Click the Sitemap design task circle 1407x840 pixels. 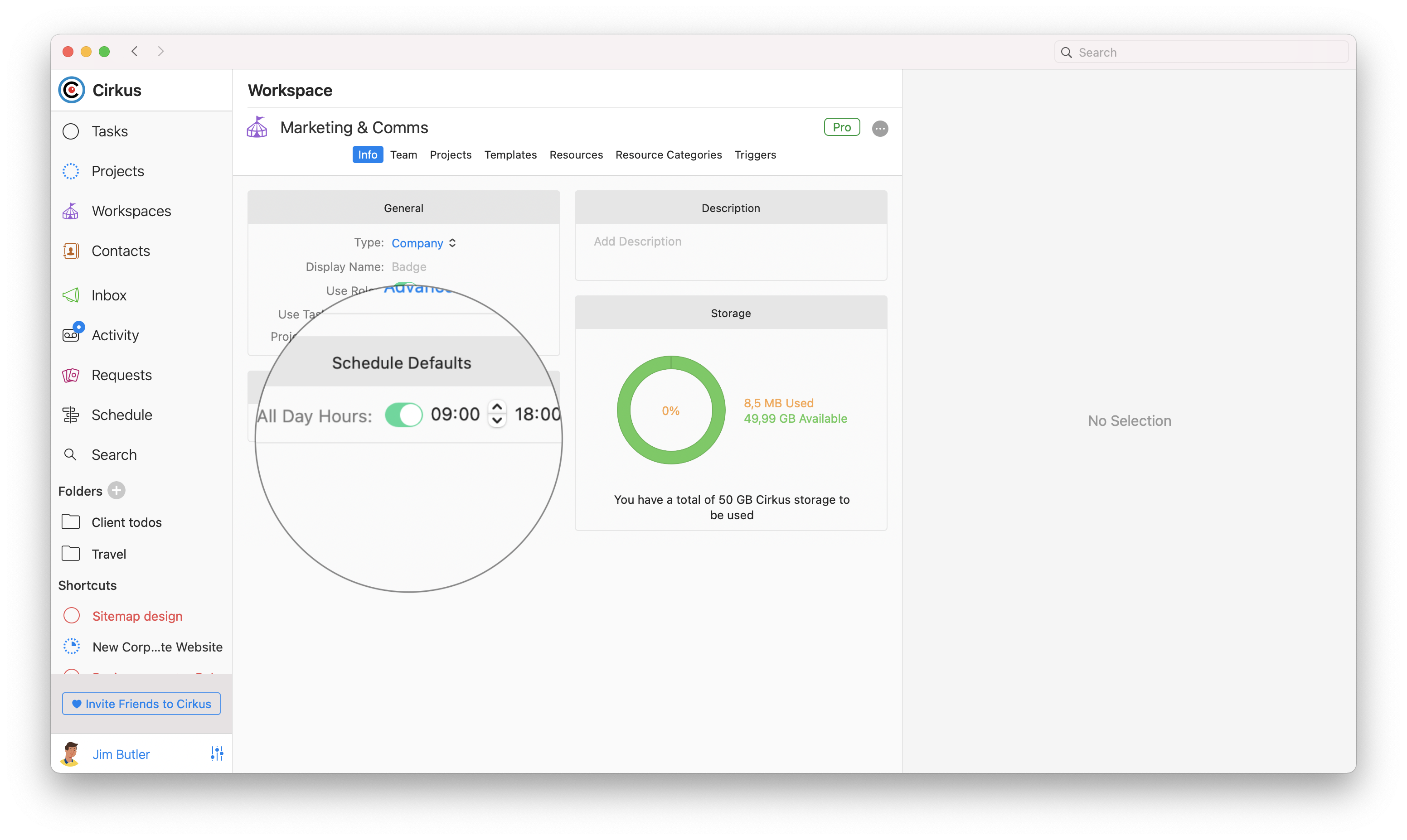[x=72, y=615]
